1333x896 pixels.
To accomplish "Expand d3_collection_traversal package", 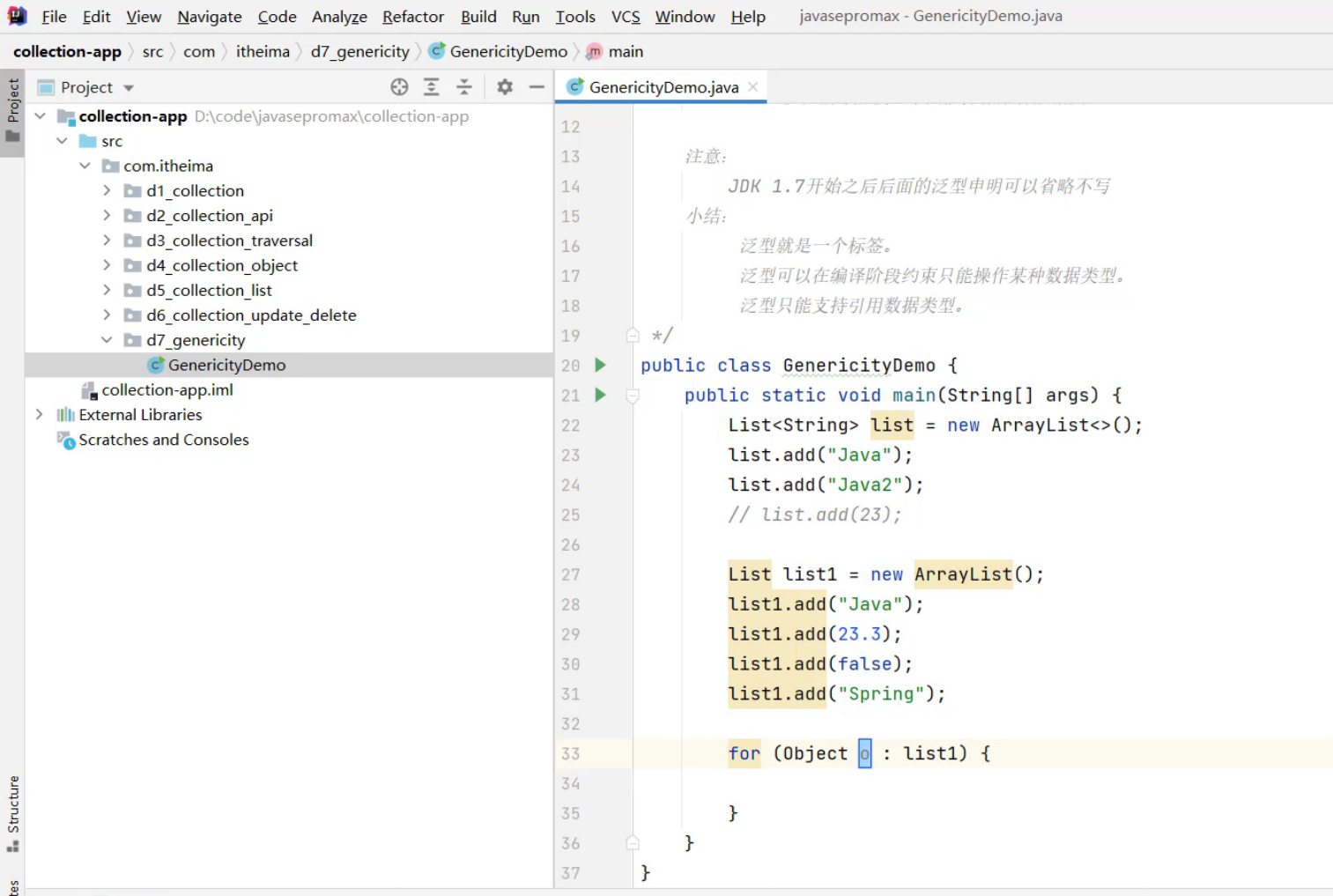I will tap(107, 240).
